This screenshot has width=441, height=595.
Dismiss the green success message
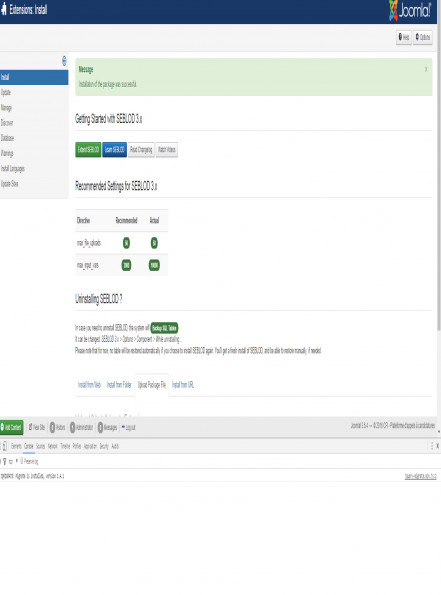(426, 69)
